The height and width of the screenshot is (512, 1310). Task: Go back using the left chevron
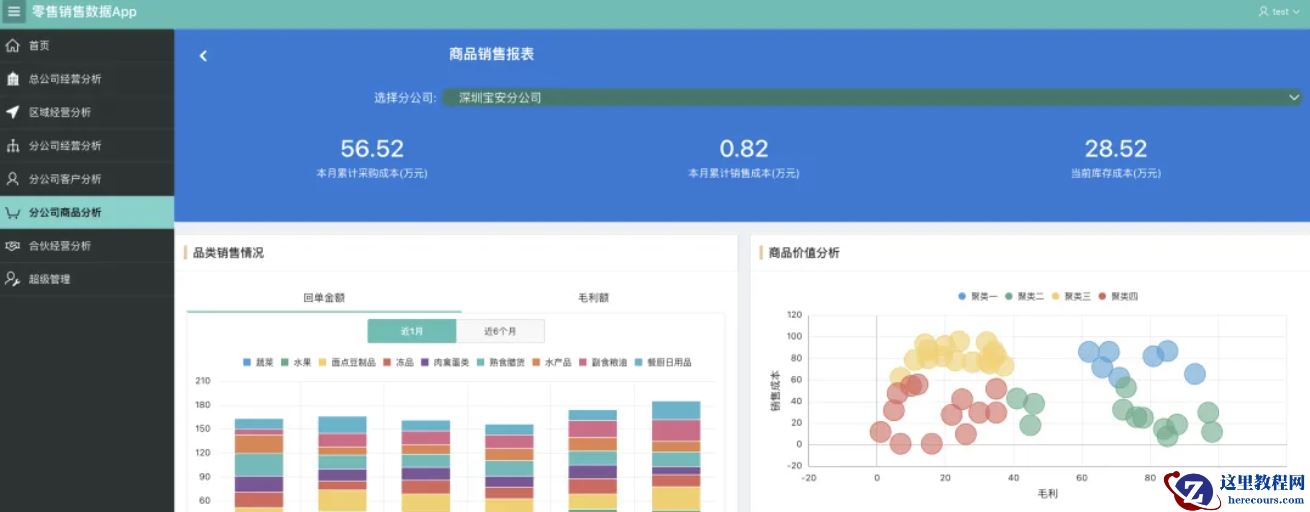203,56
